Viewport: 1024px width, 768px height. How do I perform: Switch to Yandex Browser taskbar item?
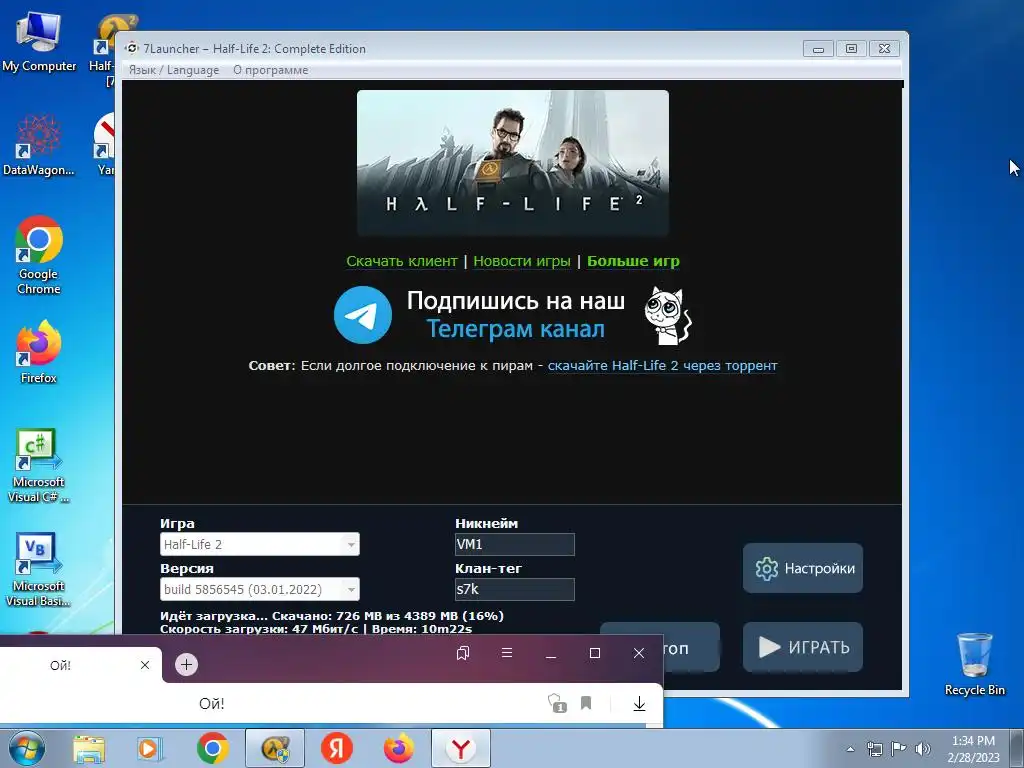pos(461,748)
